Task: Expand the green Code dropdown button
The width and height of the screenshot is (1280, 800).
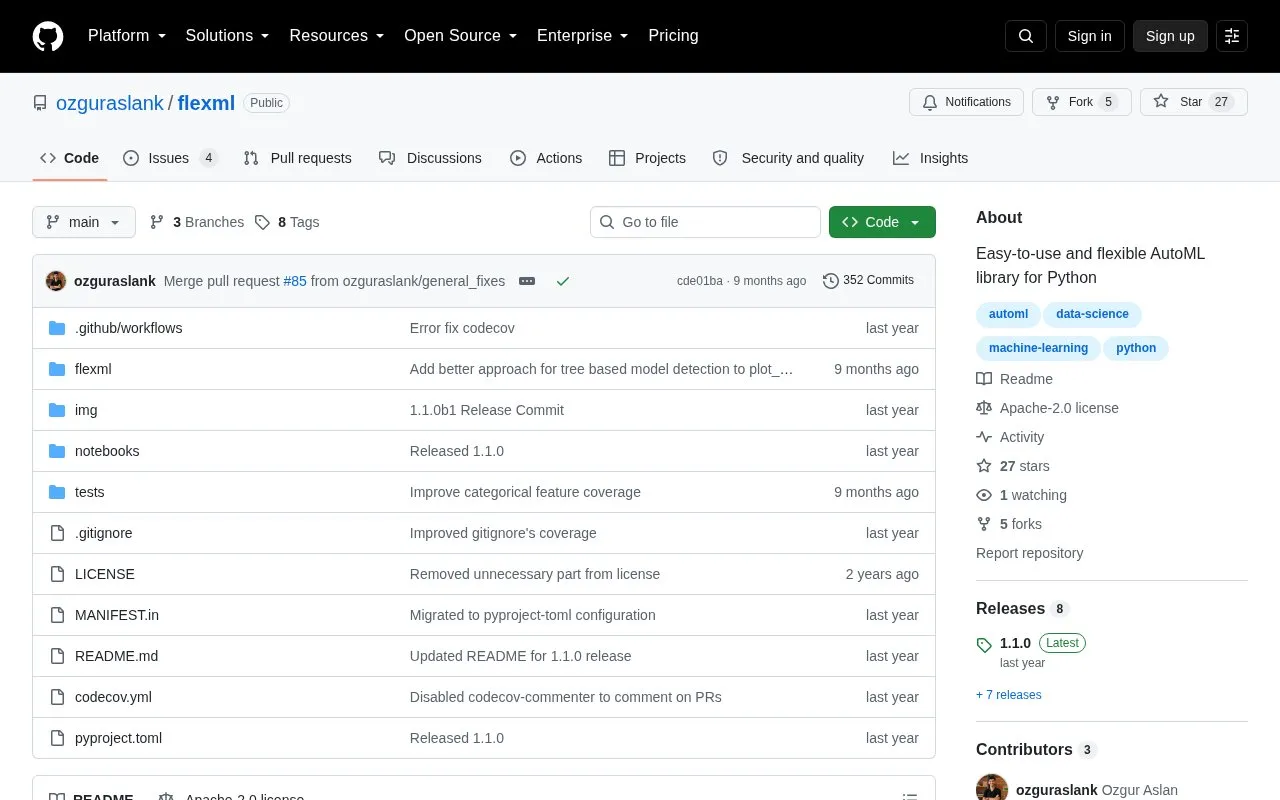Action: coord(882,222)
